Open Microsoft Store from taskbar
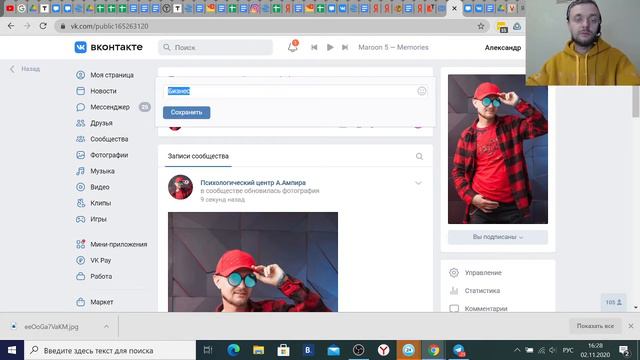 (x=283, y=350)
